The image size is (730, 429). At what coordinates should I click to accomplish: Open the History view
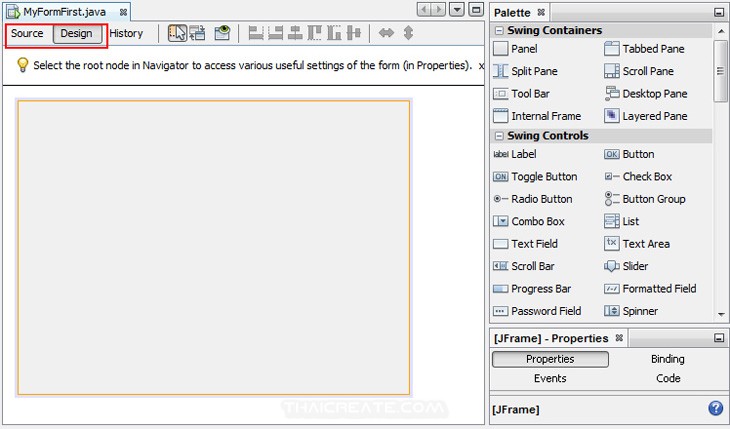point(126,34)
